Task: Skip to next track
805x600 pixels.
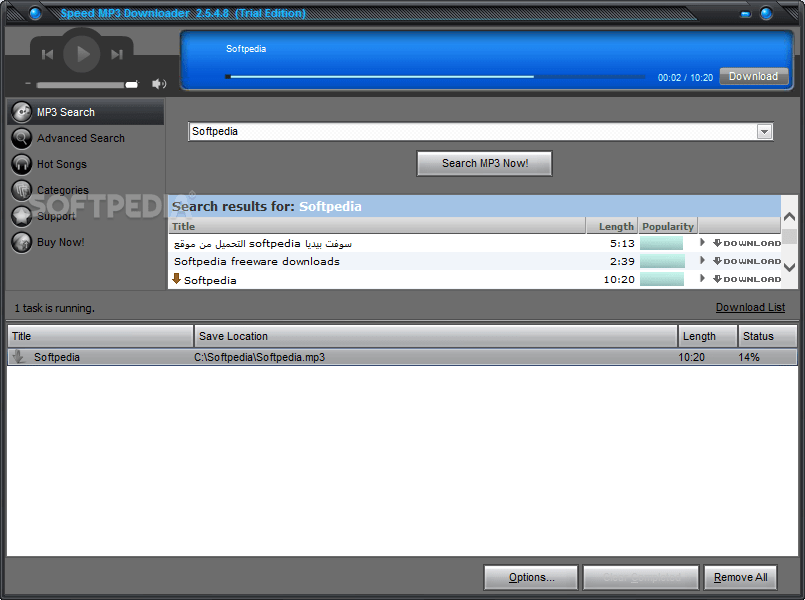Action: [x=116, y=54]
